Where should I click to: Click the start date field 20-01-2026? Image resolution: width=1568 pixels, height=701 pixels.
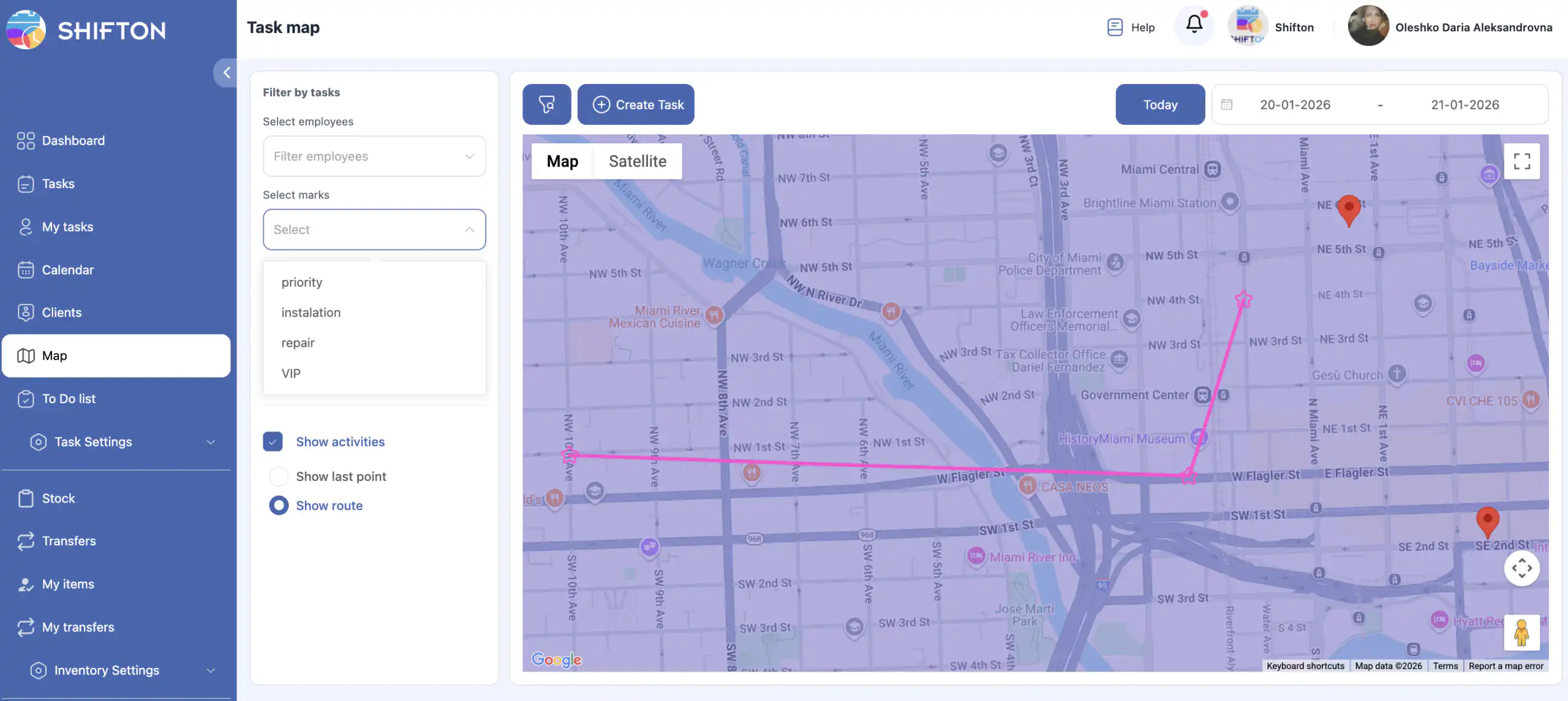tap(1295, 104)
